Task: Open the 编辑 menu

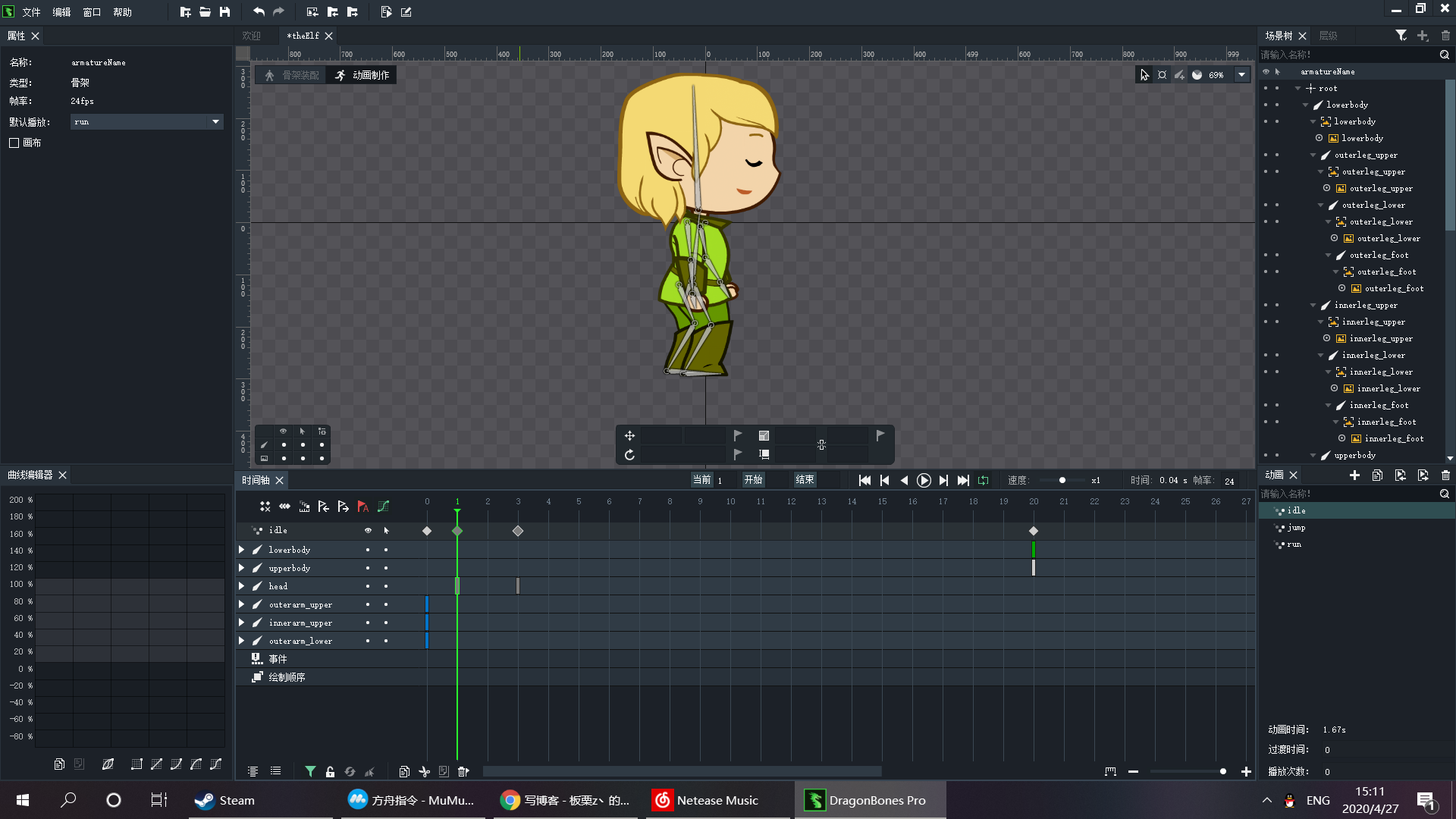Action: coord(61,12)
